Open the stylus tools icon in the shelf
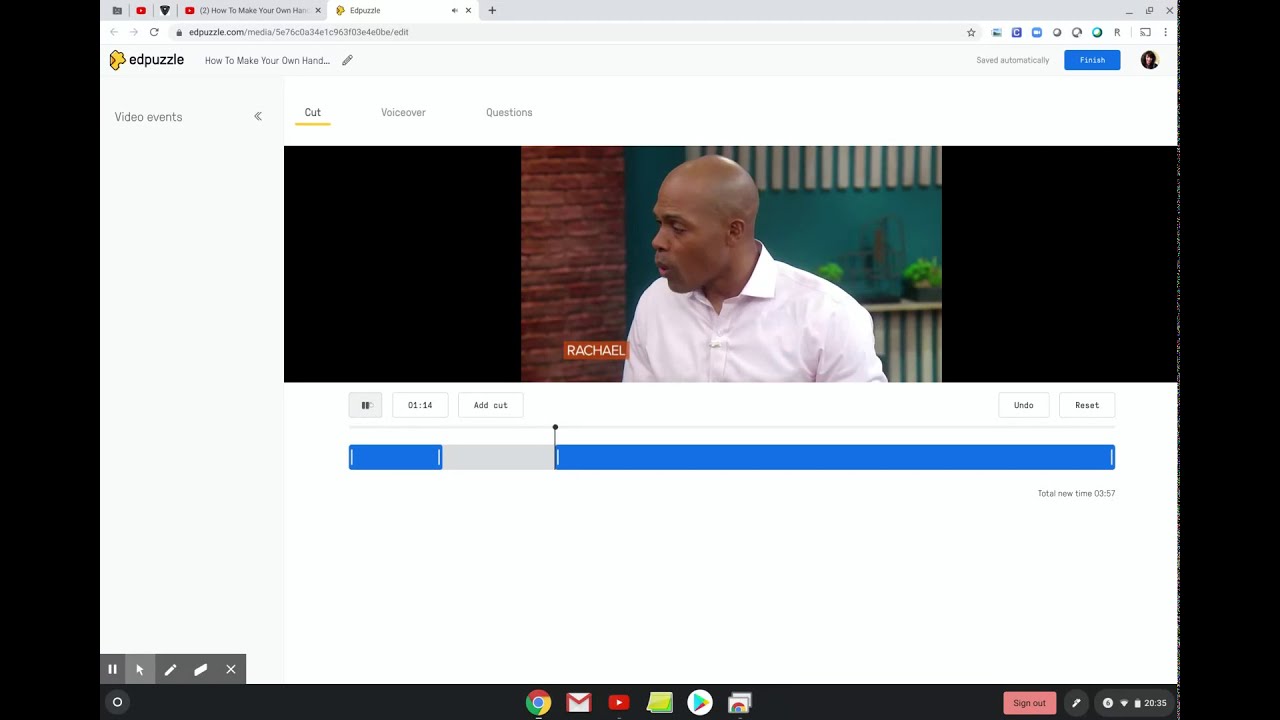The width and height of the screenshot is (1280, 720). [1076, 703]
